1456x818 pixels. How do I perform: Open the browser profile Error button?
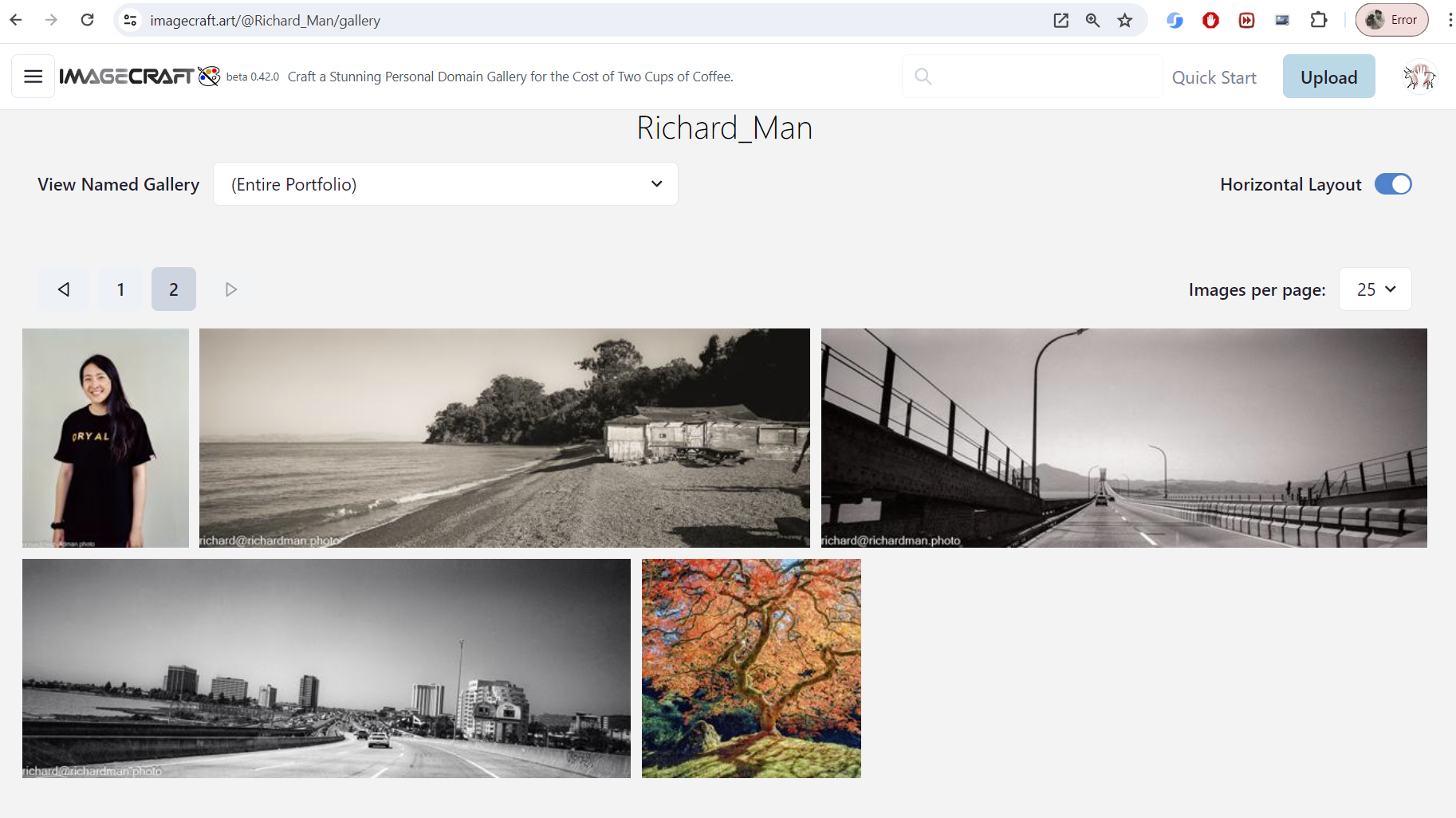pos(1392,20)
